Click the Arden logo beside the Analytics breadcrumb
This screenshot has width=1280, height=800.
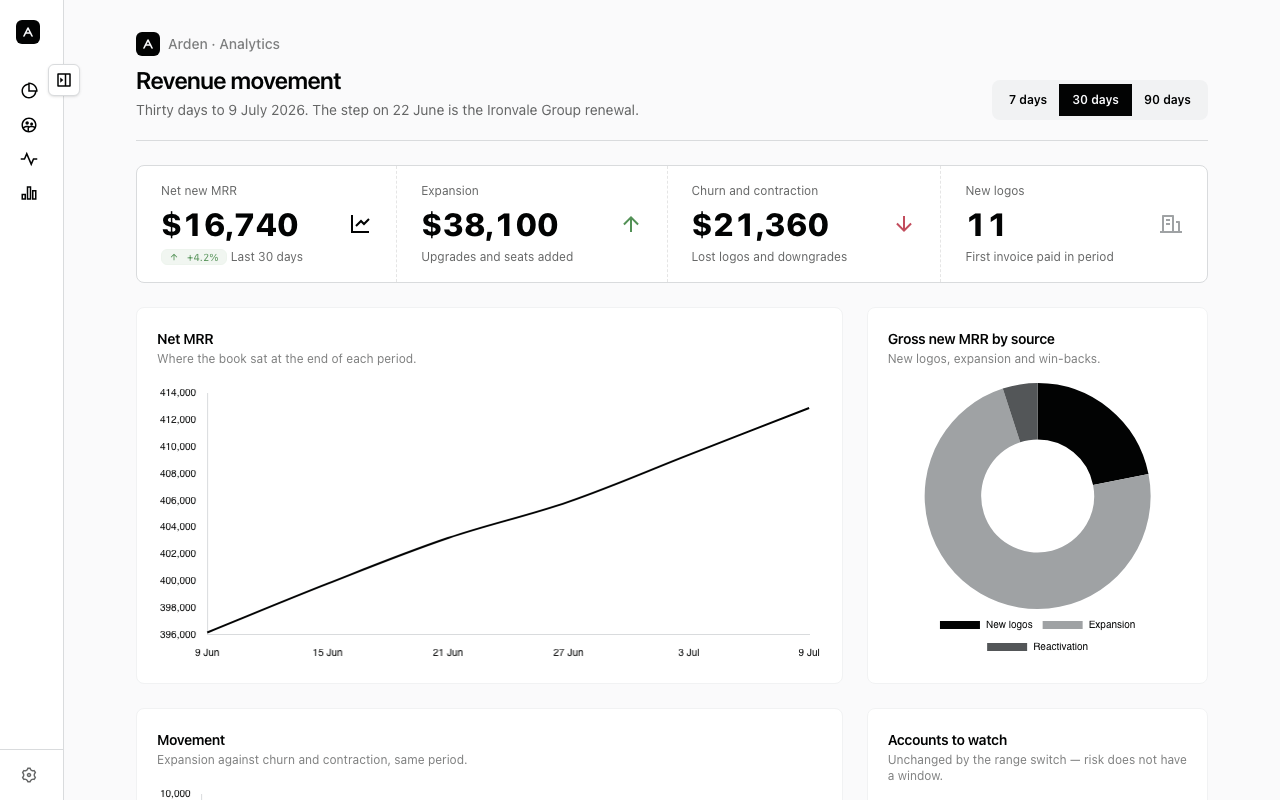point(148,44)
